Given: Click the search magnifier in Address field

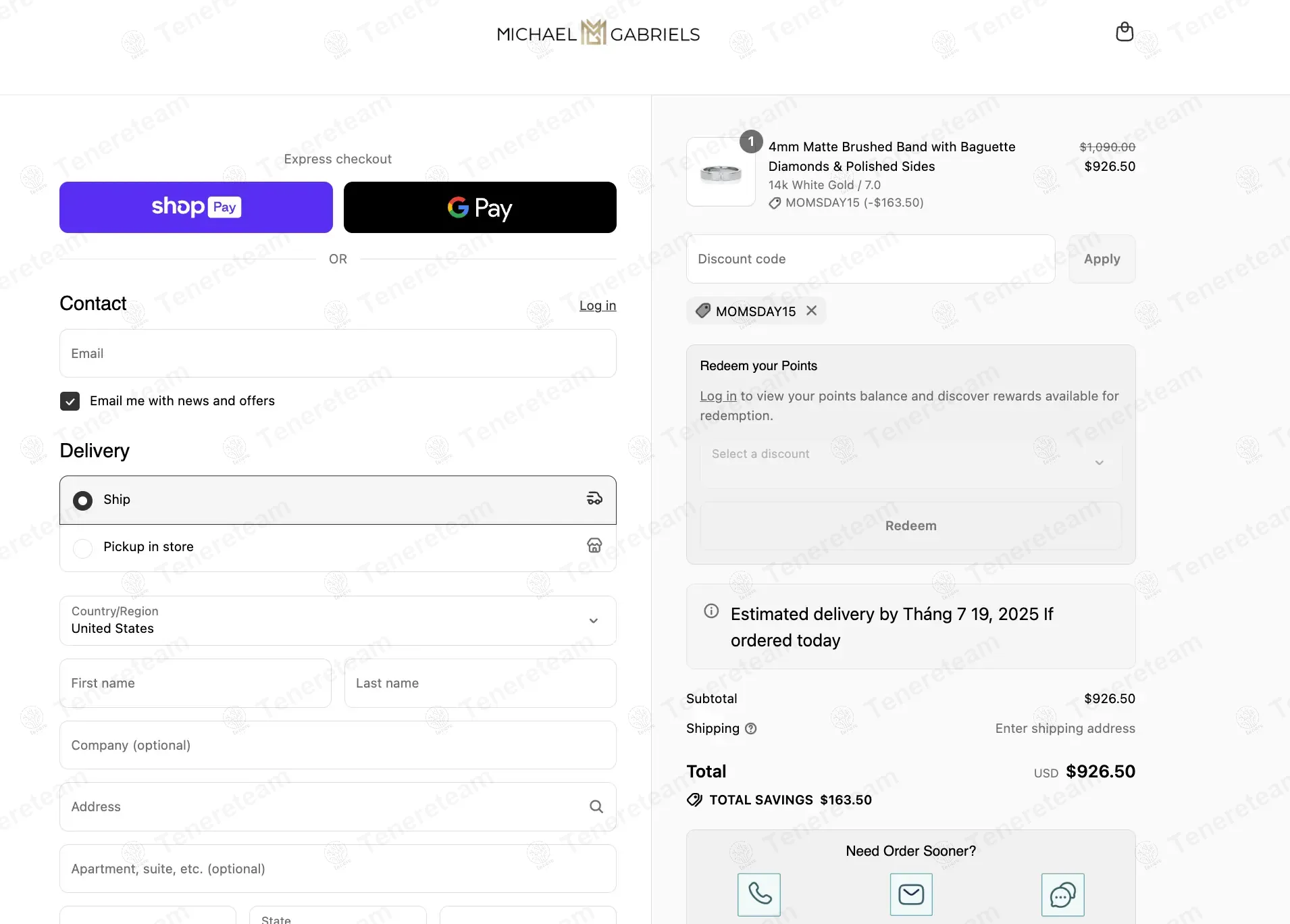Looking at the screenshot, I should click(596, 806).
